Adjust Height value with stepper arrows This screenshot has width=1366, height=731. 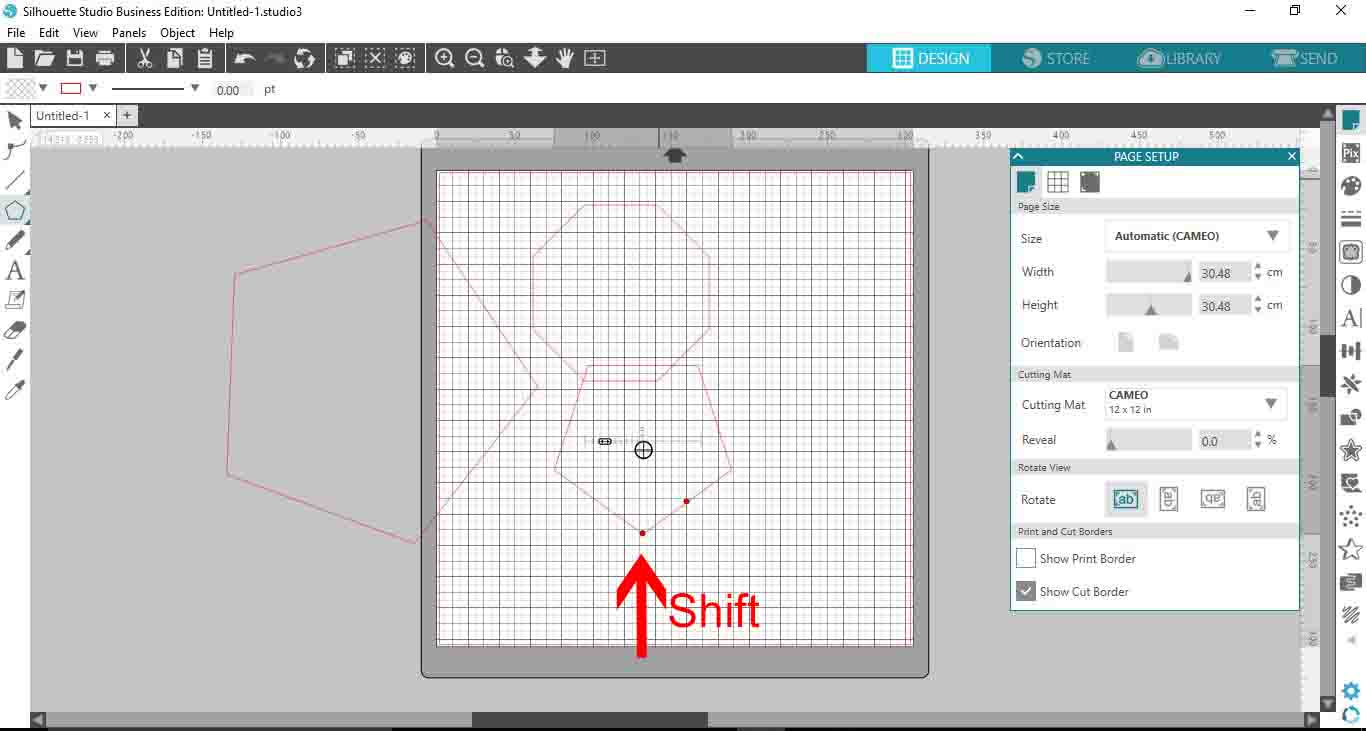(1258, 305)
